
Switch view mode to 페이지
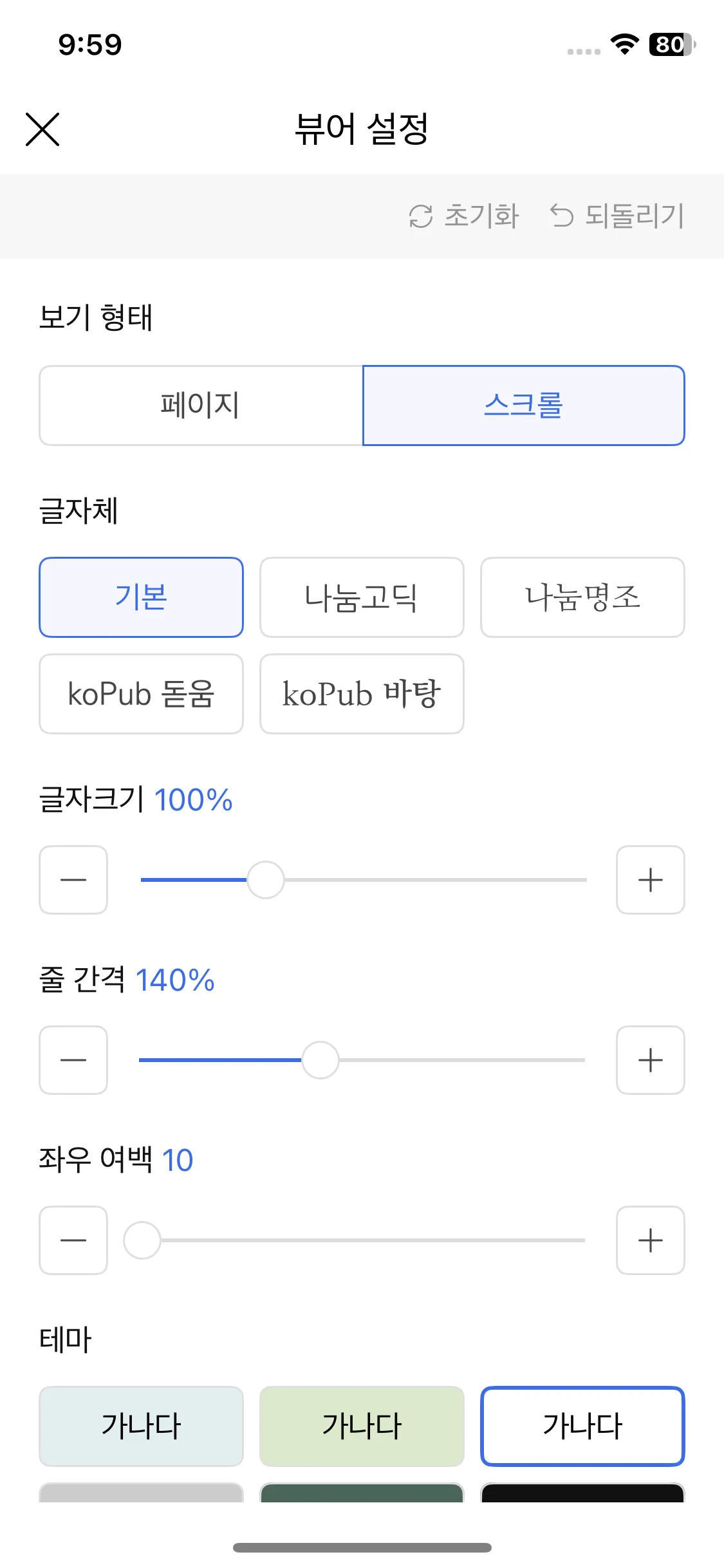201,406
